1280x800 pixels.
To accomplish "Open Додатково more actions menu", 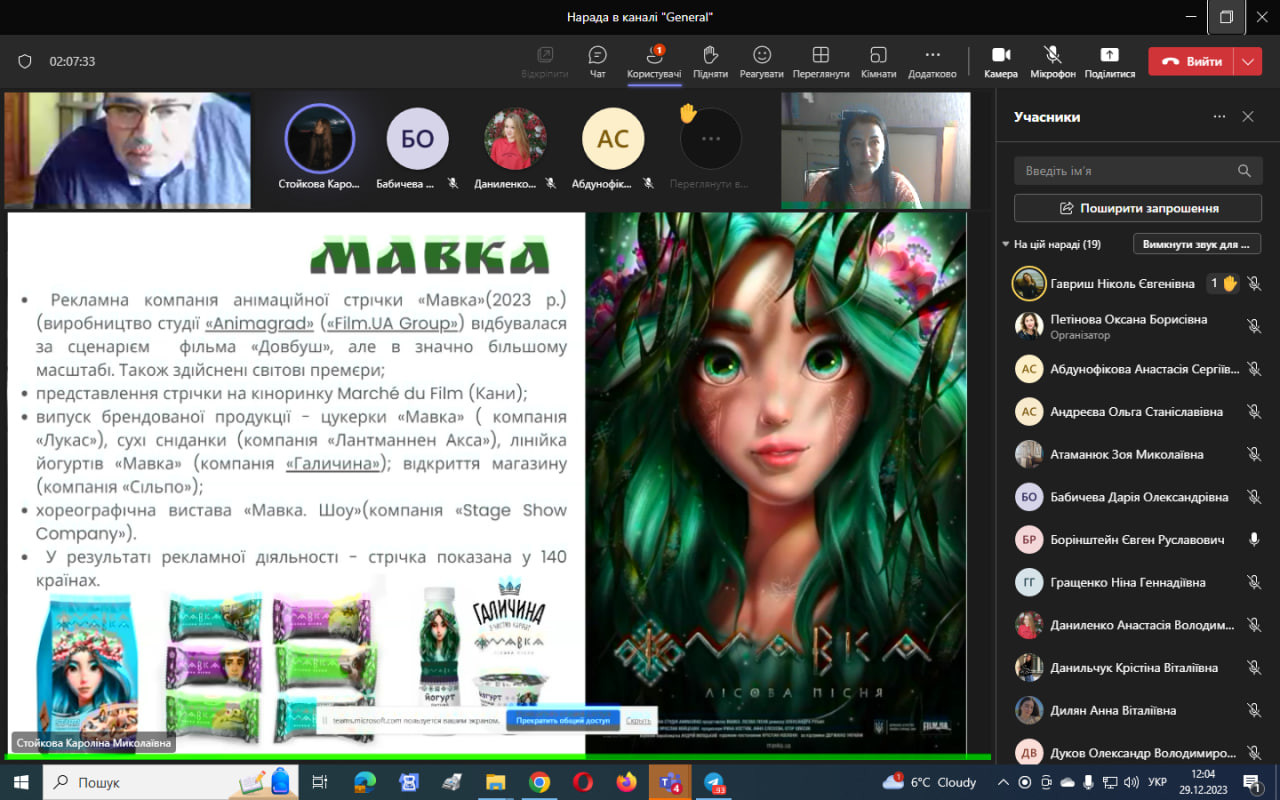I will tap(932, 61).
